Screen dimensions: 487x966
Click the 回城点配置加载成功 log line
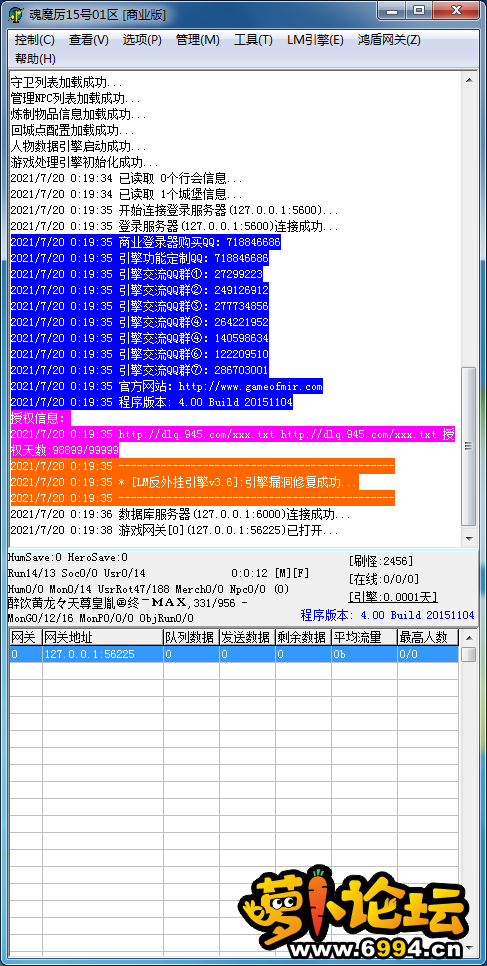73,131
